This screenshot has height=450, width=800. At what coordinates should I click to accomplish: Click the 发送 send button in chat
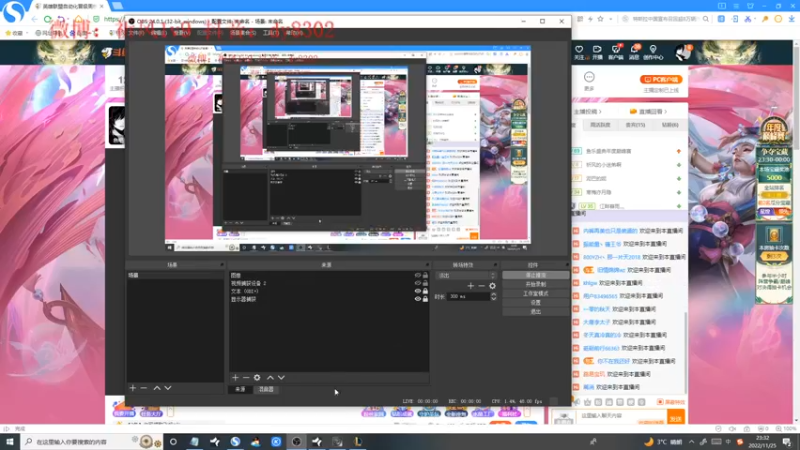click(676, 418)
